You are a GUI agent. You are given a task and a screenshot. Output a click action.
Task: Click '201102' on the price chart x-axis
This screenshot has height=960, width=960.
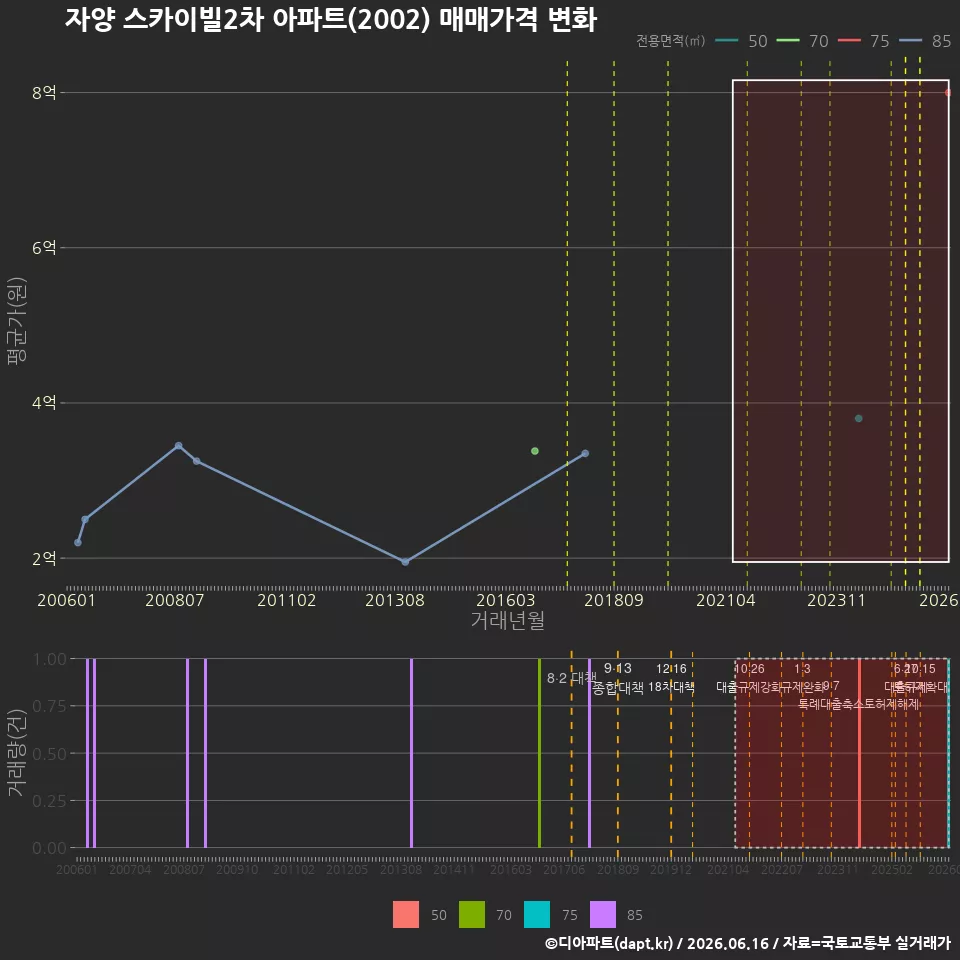pyautogui.click(x=287, y=600)
